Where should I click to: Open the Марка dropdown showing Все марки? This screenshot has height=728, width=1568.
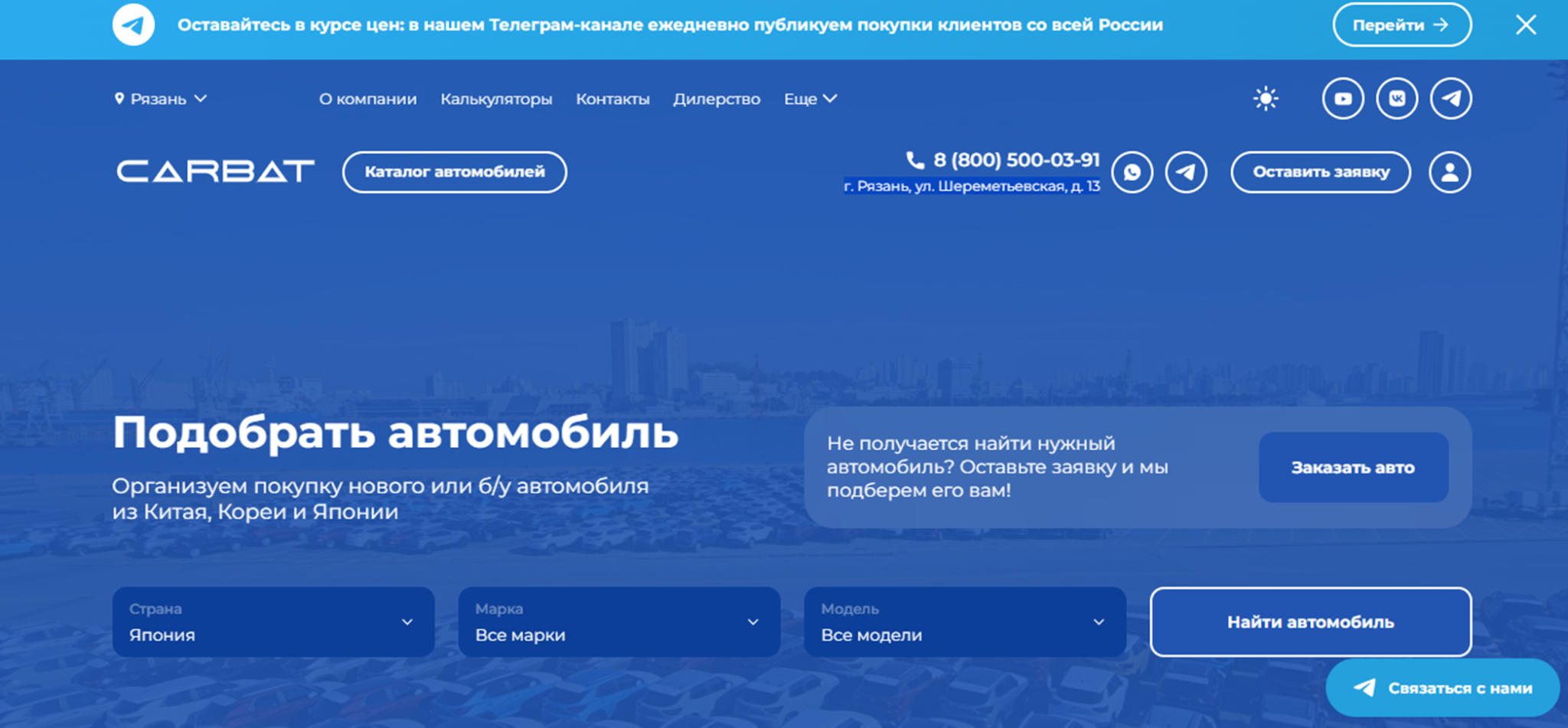pyautogui.click(x=619, y=622)
